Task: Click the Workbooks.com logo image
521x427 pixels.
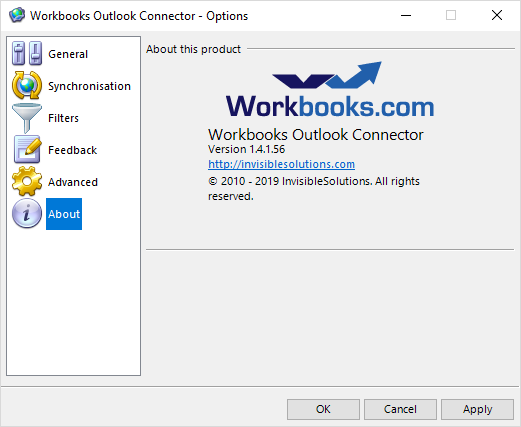Action: (330, 89)
